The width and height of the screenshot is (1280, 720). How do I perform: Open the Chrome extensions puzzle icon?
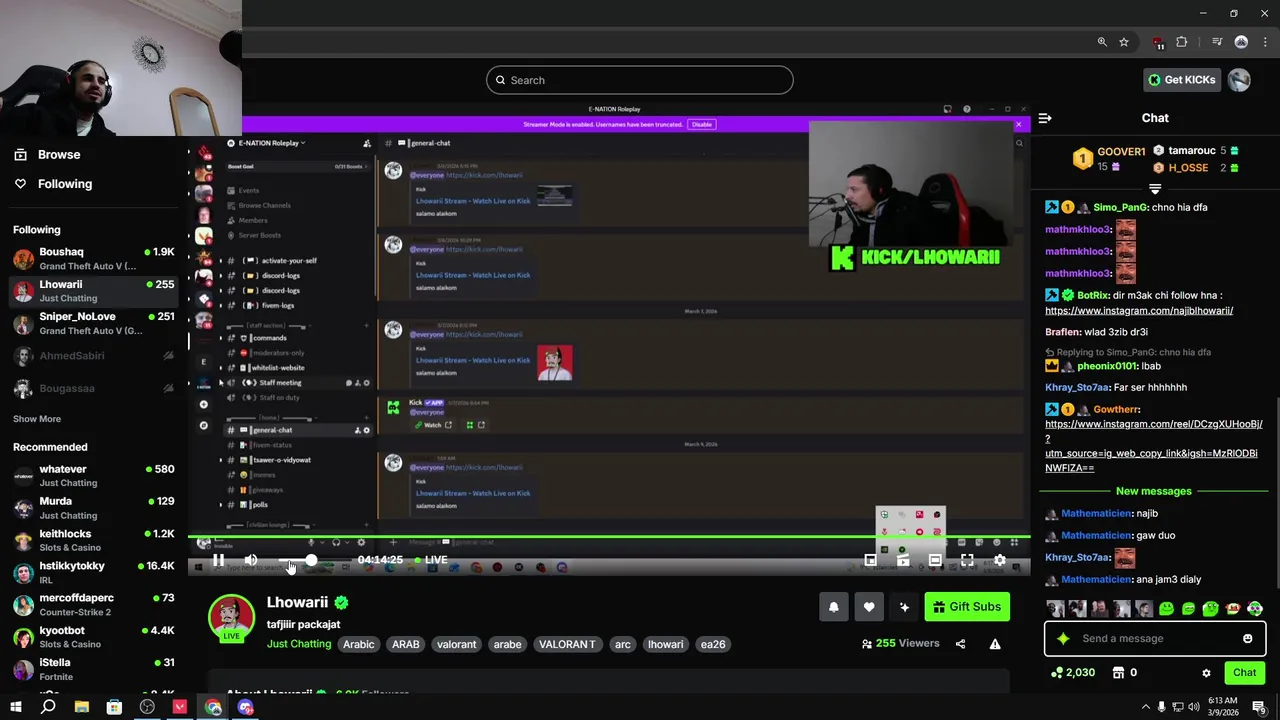[x=1182, y=42]
